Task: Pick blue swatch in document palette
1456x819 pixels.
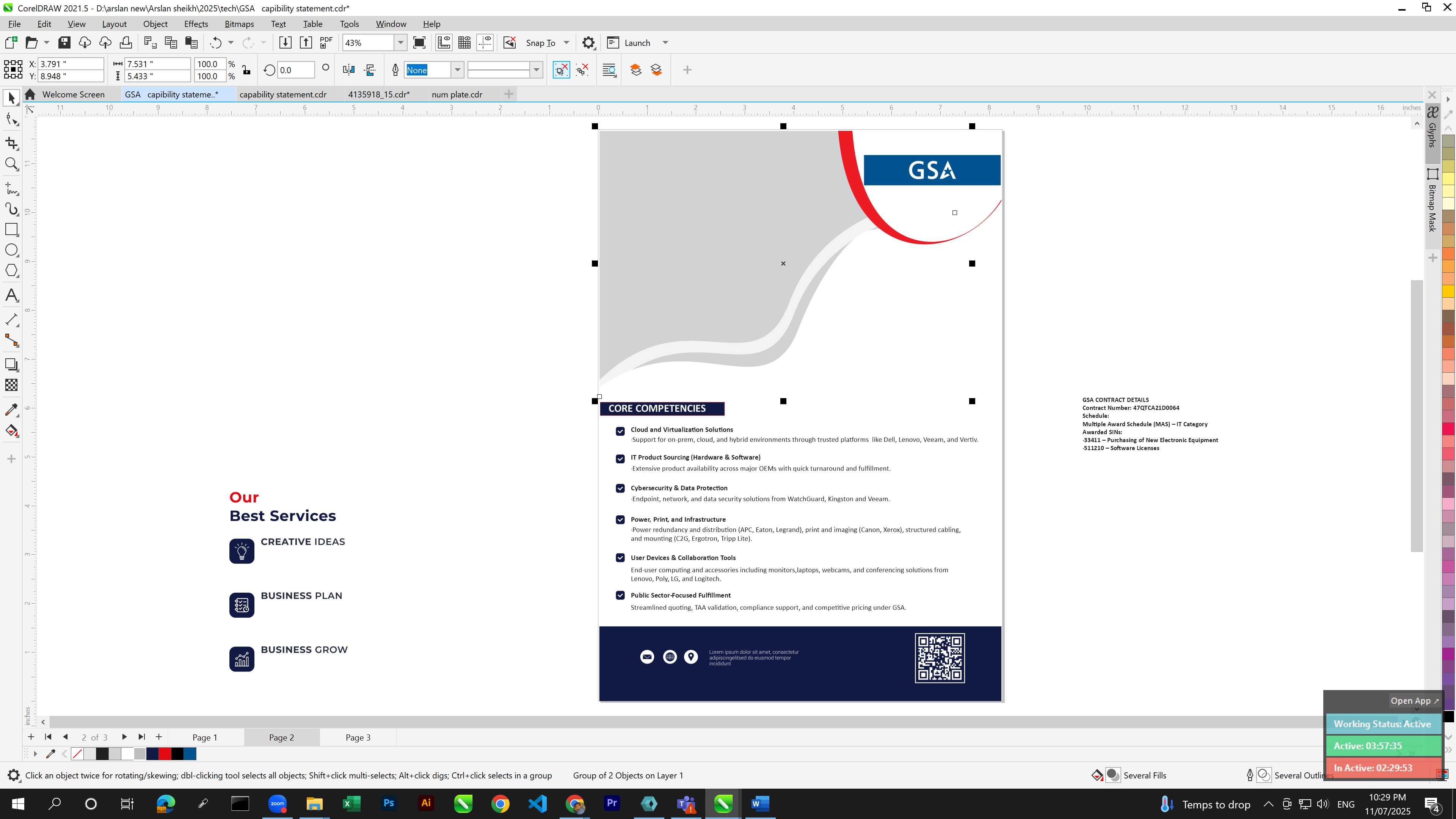Action: point(190,754)
